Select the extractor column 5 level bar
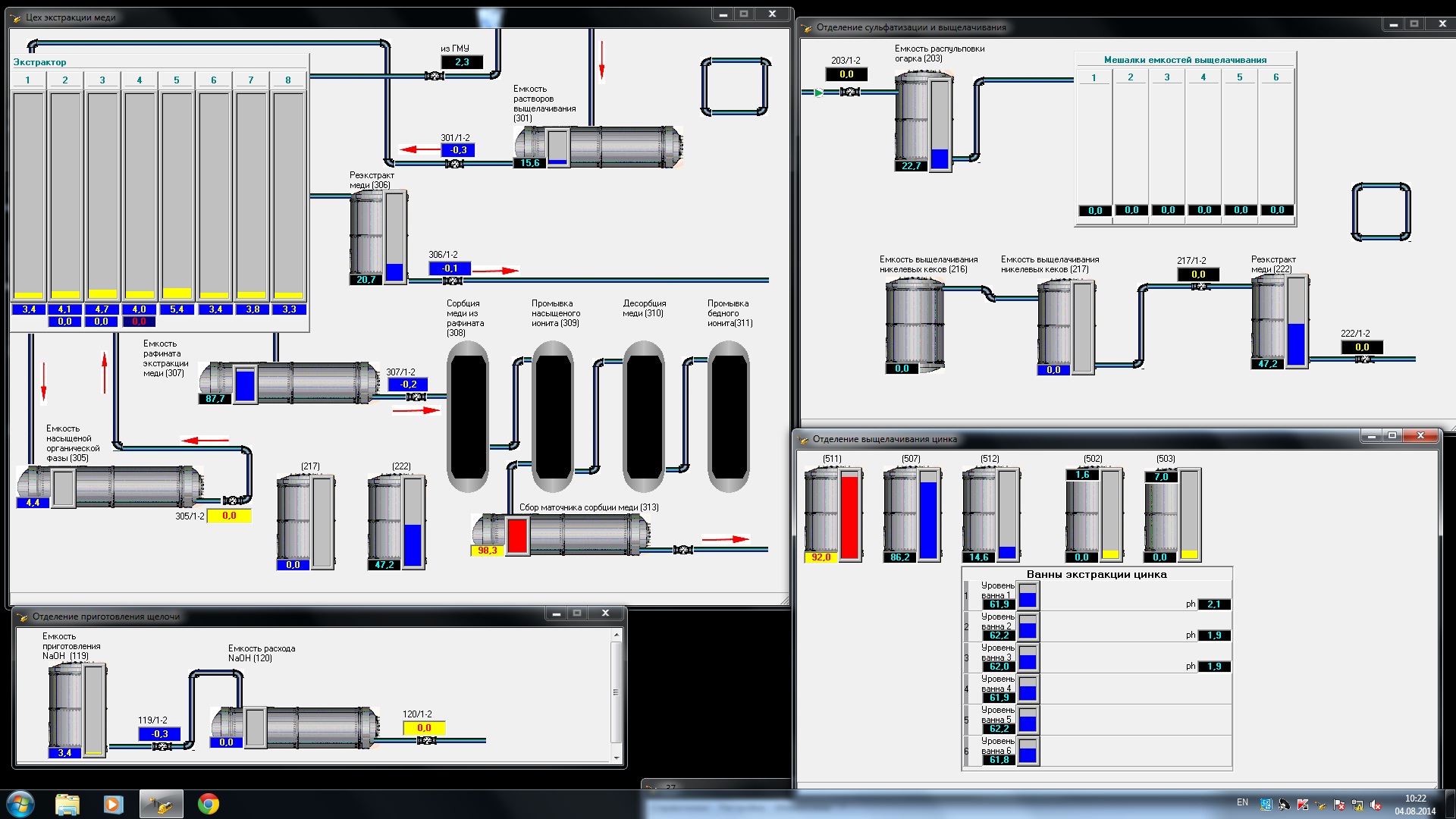This screenshot has height=819, width=1456. (x=177, y=196)
